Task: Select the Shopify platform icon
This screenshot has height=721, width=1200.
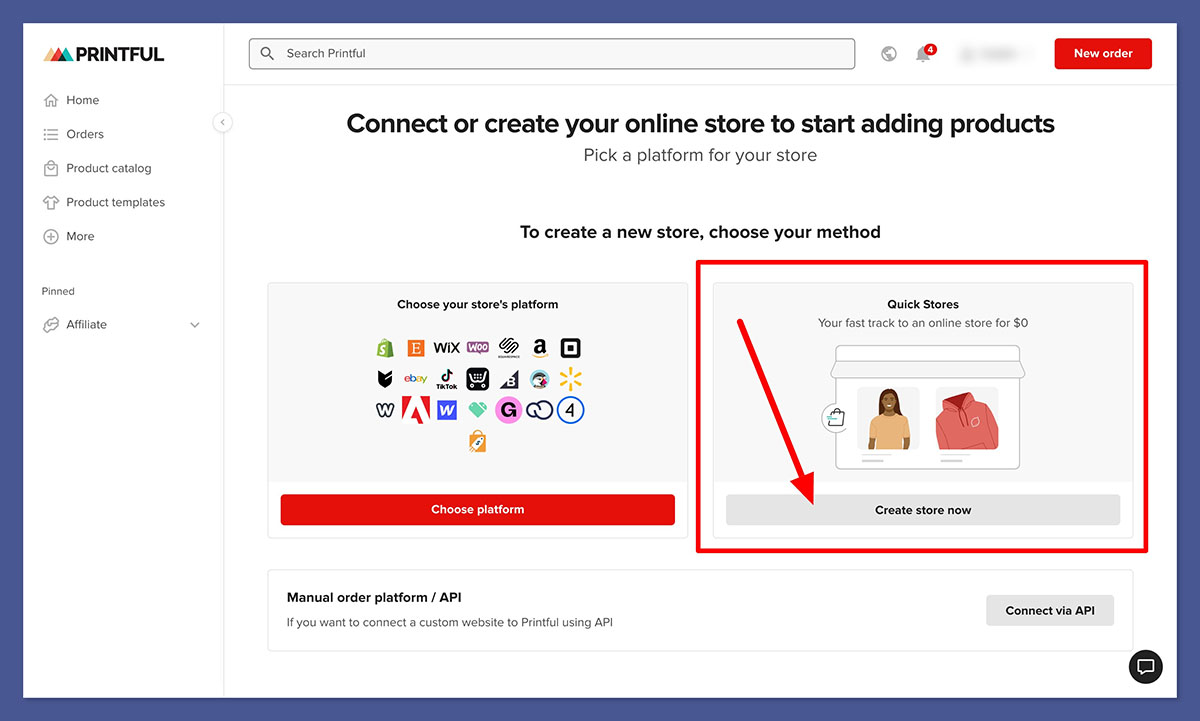Action: click(385, 347)
